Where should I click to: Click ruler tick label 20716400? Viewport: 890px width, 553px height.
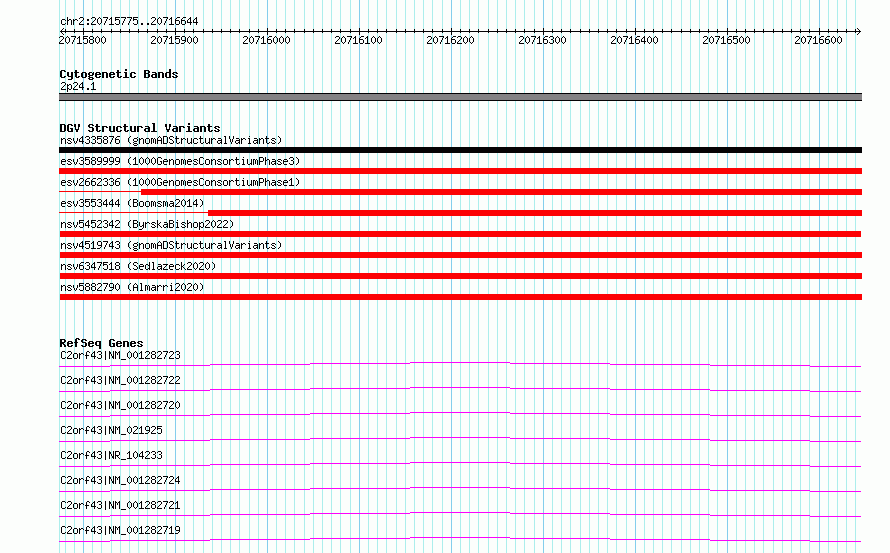[634, 40]
